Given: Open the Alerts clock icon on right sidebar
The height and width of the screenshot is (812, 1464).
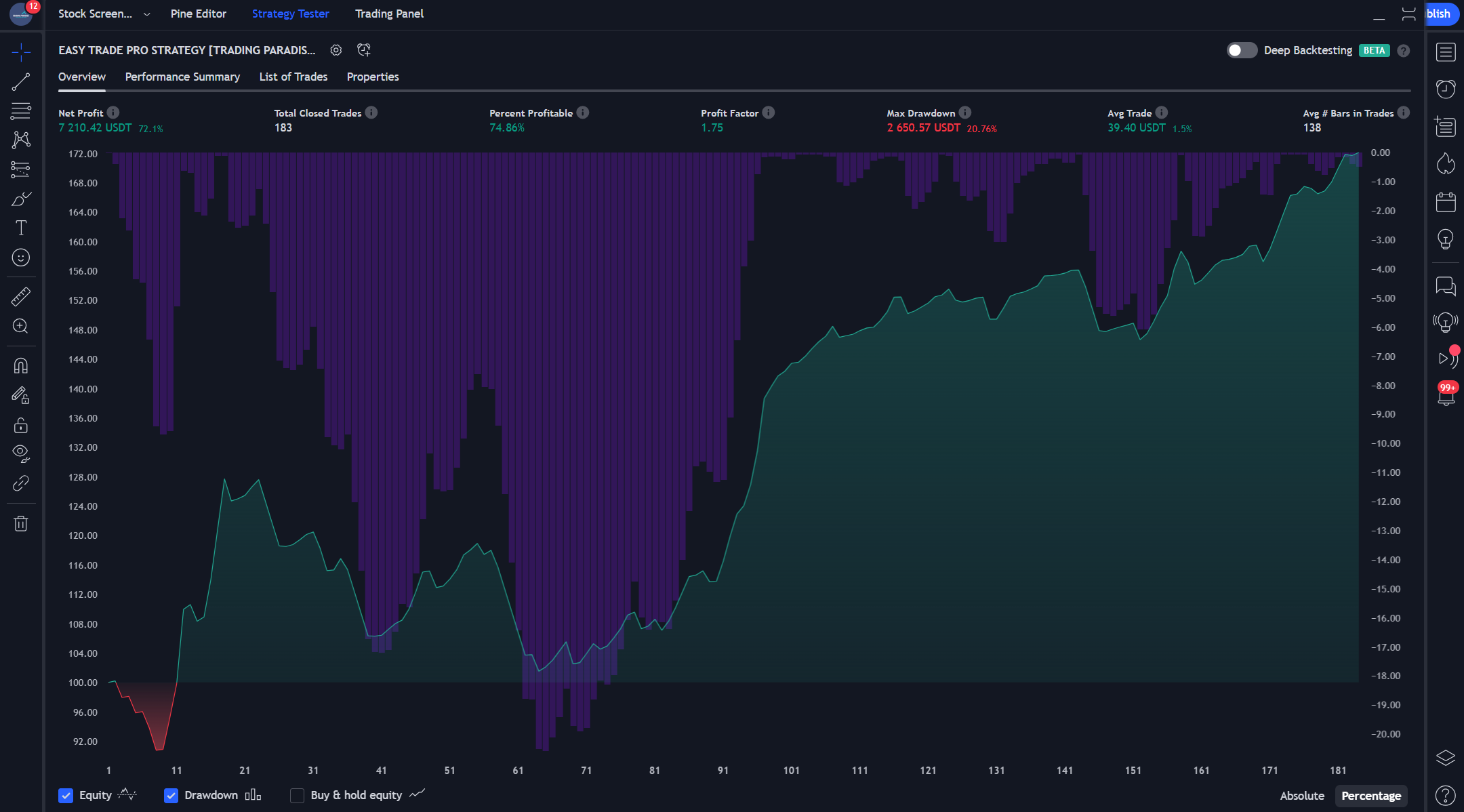Looking at the screenshot, I should (x=1446, y=89).
